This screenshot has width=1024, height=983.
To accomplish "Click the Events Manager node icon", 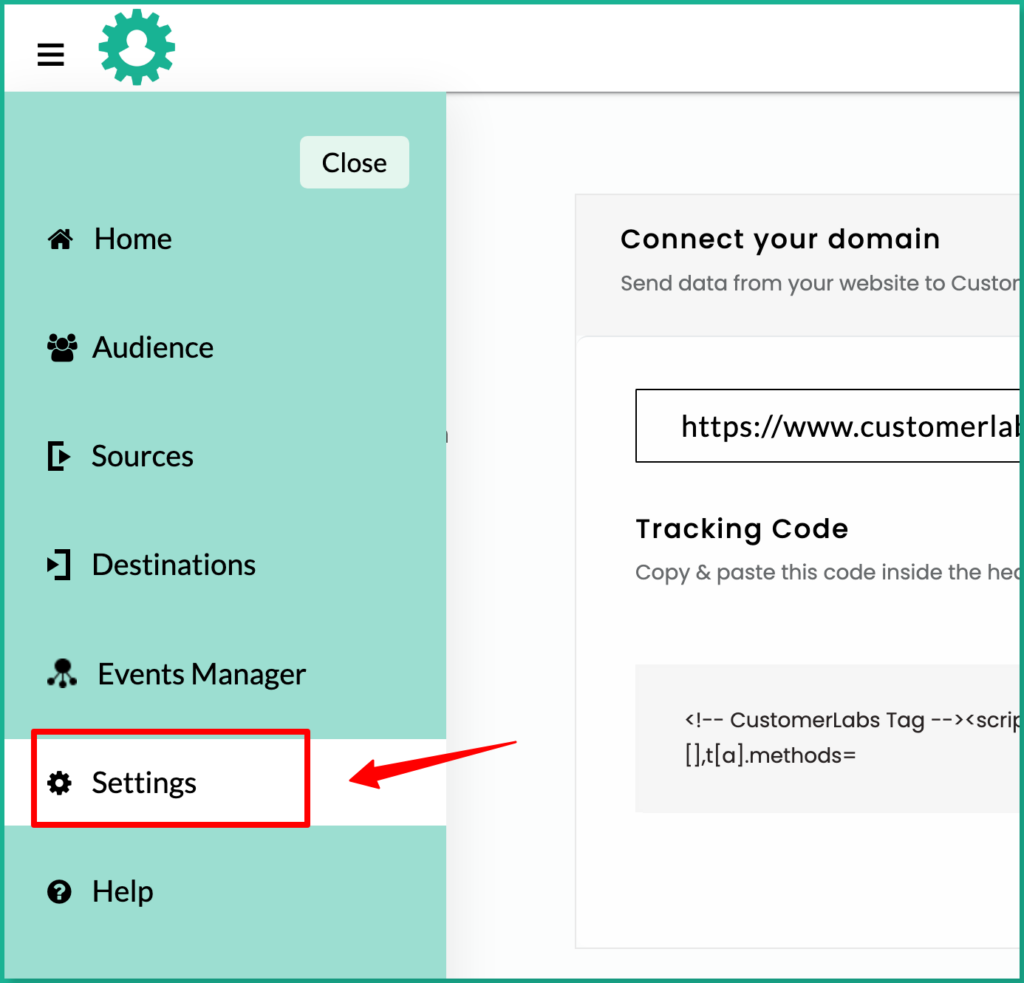I will (62, 673).
